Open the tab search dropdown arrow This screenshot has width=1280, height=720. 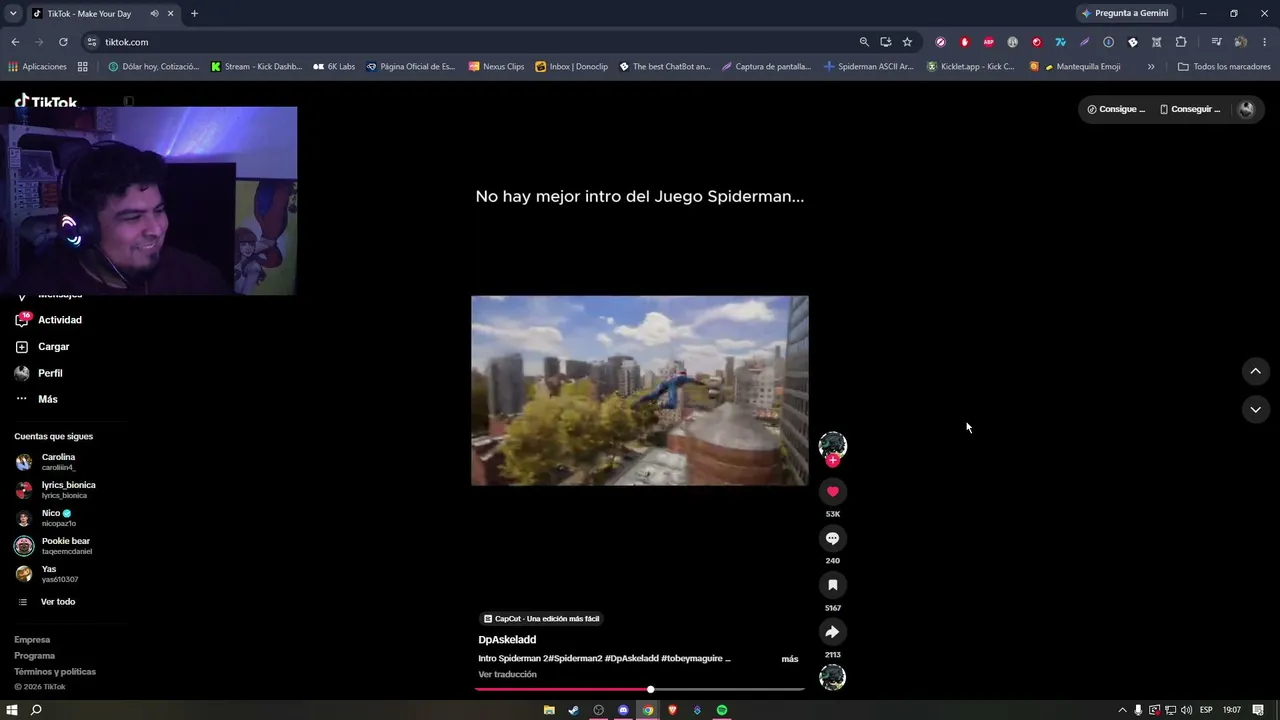click(13, 13)
